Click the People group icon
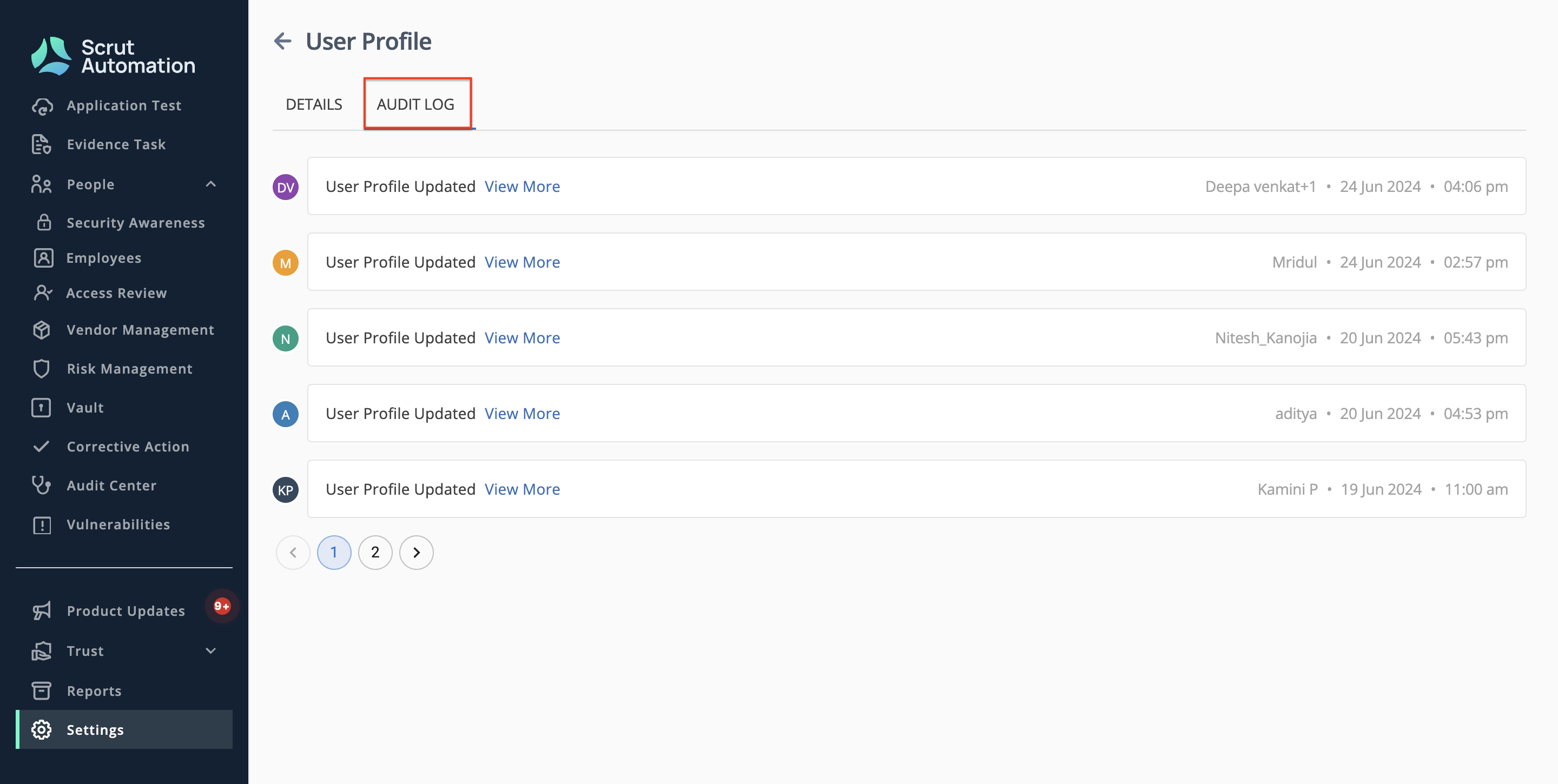 point(42,184)
